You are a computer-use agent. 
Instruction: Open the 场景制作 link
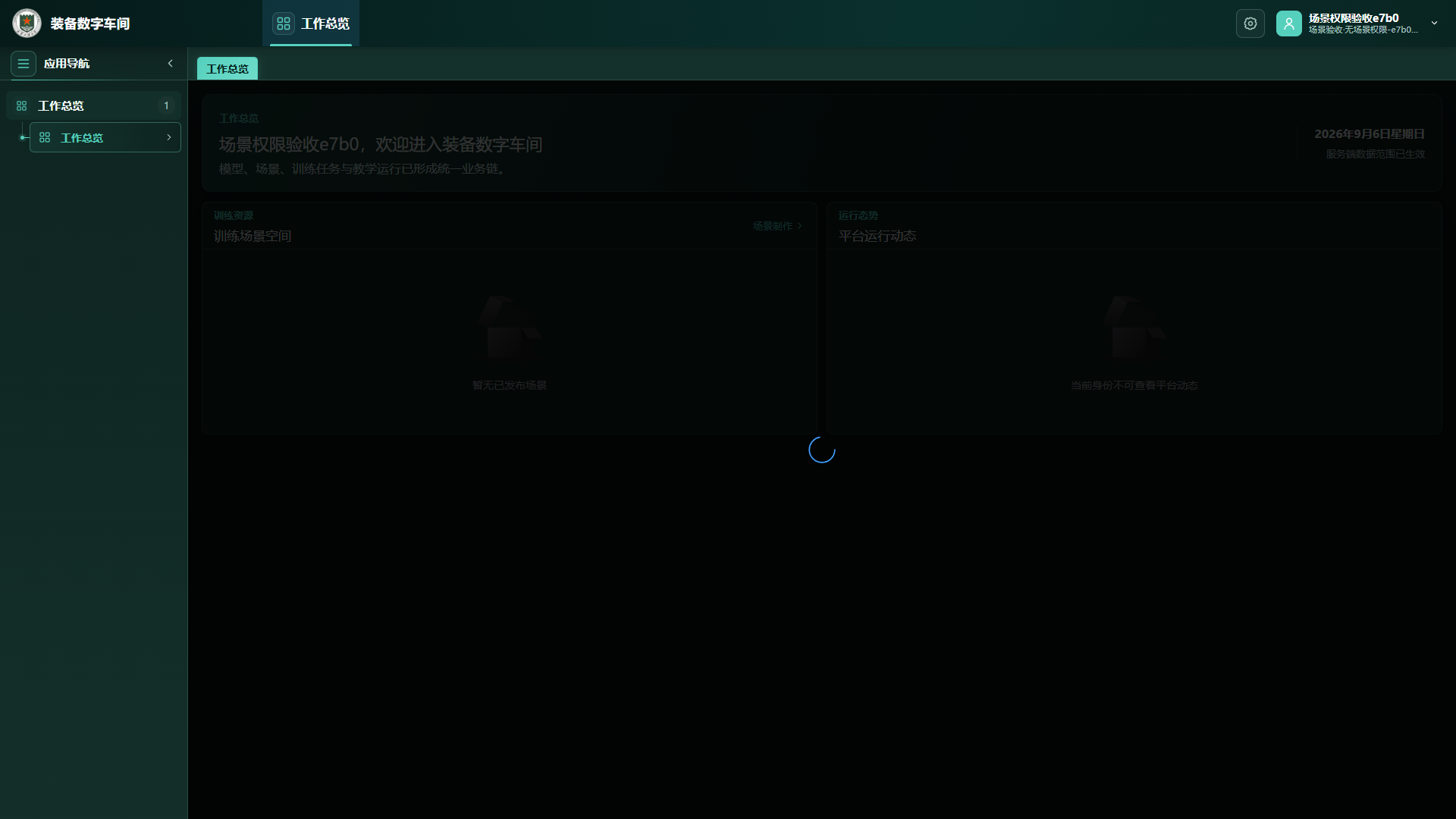[777, 226]
